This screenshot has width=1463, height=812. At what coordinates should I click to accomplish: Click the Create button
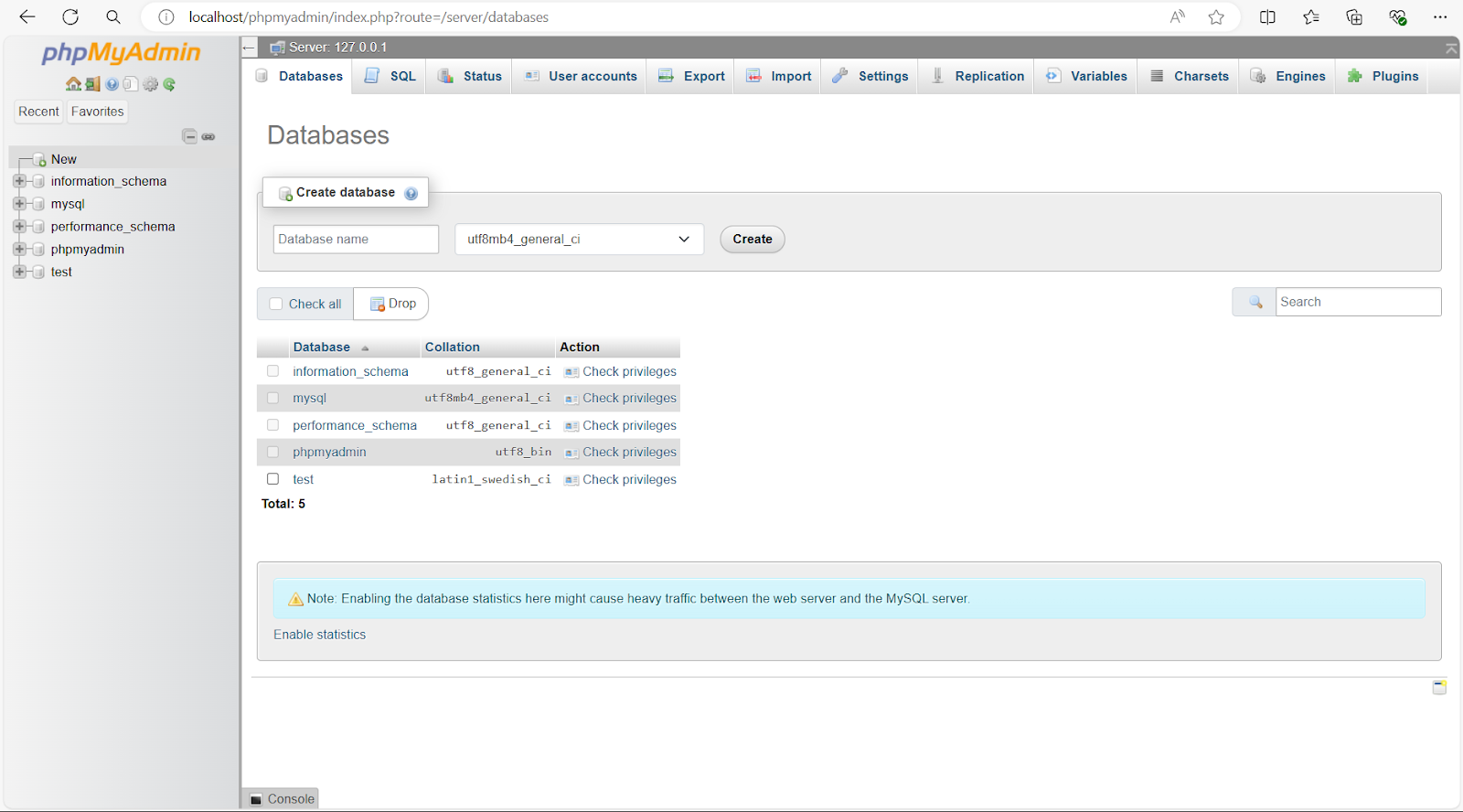753,240
